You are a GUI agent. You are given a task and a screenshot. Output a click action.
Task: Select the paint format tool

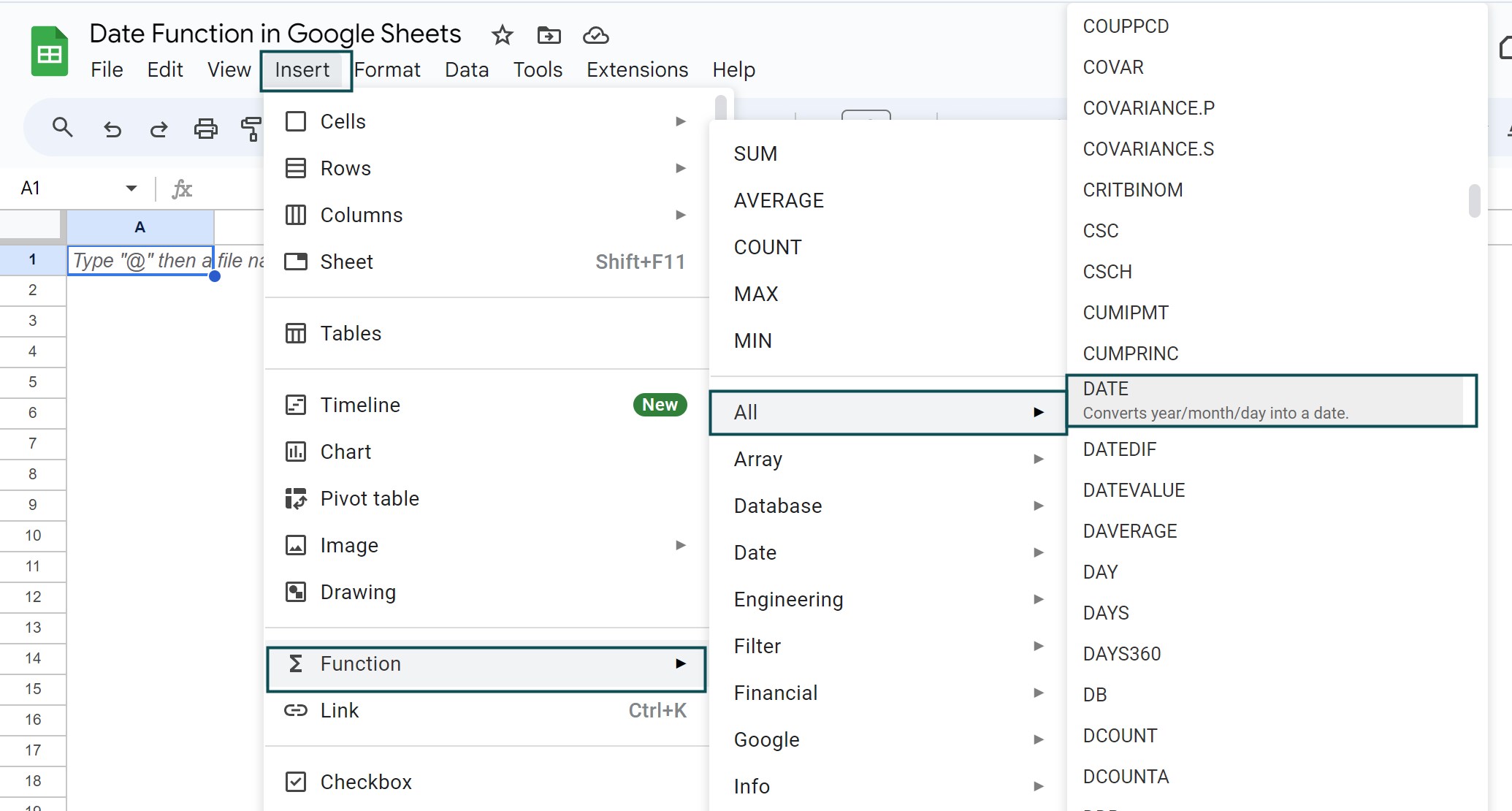[x=251, y=129]
